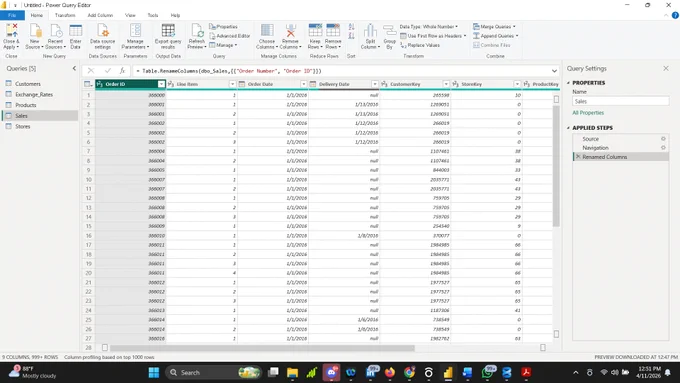The image size is (680, 383).
Task: Open Data source settings
Action: [x=102, y=37]
